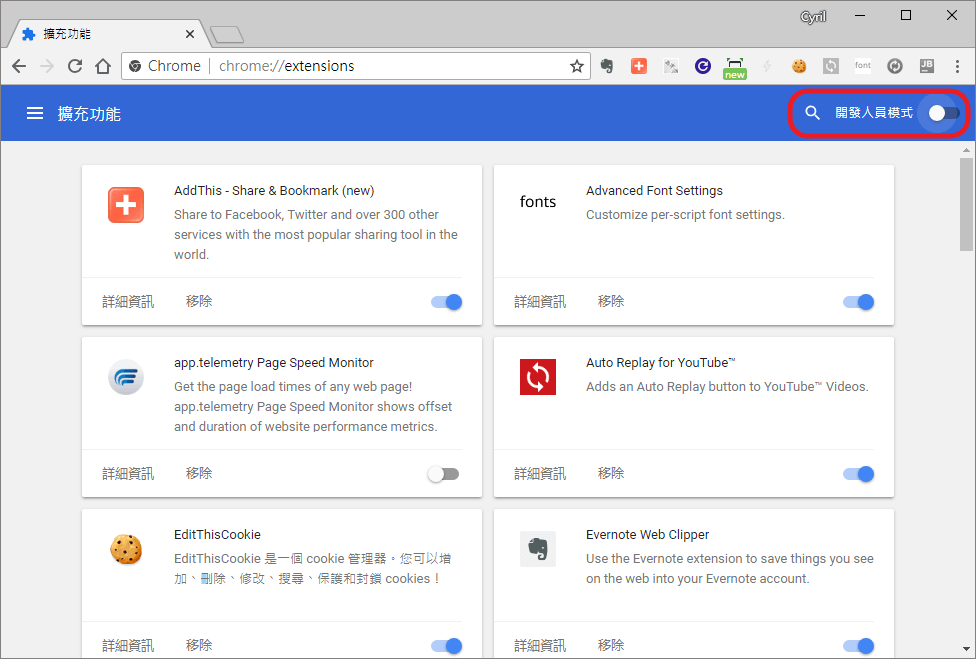Click the browser forward arrow
Screen dimensions: 976x659
tap(47, 66)
